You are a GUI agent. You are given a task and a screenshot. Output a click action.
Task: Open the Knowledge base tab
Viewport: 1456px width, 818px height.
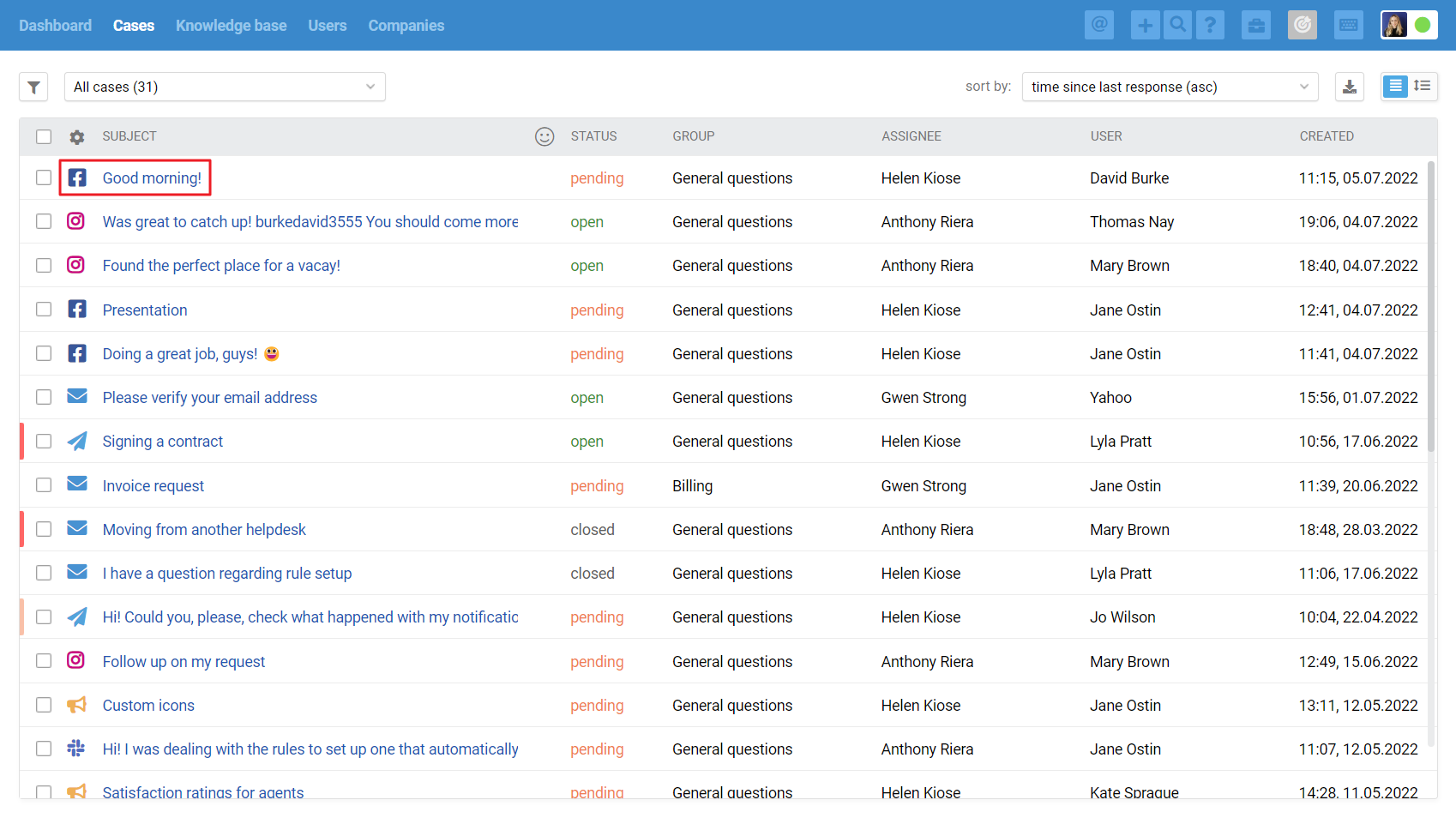tap(232, 26)
